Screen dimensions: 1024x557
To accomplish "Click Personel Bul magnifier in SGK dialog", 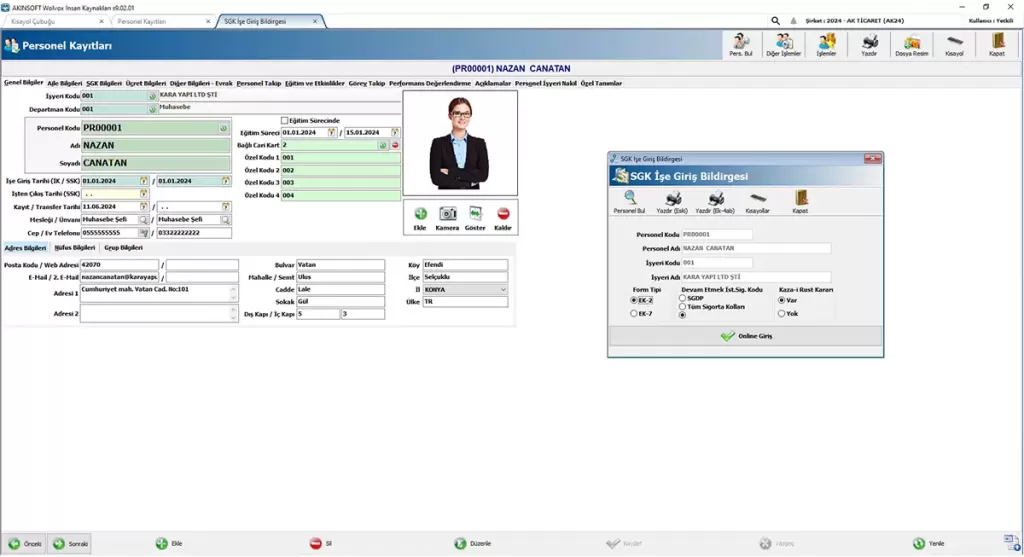I will (x=630, y=202).
